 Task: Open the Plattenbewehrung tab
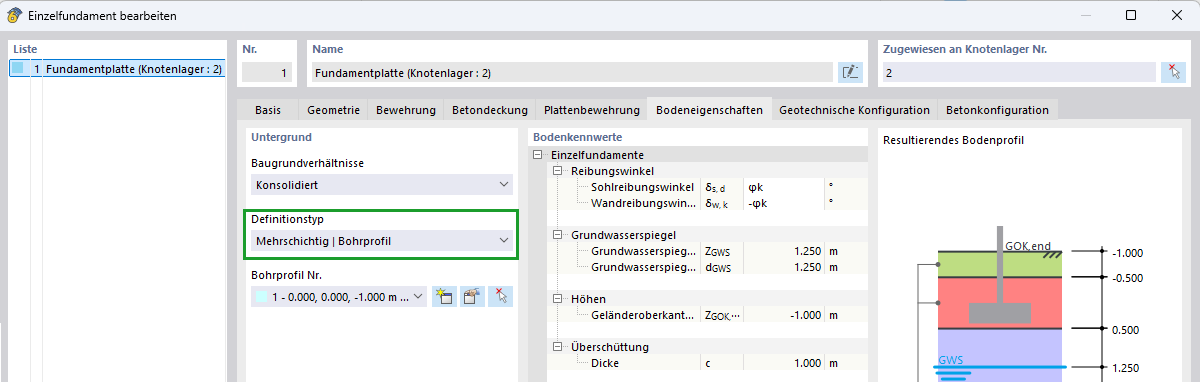[x=591, y=110]
